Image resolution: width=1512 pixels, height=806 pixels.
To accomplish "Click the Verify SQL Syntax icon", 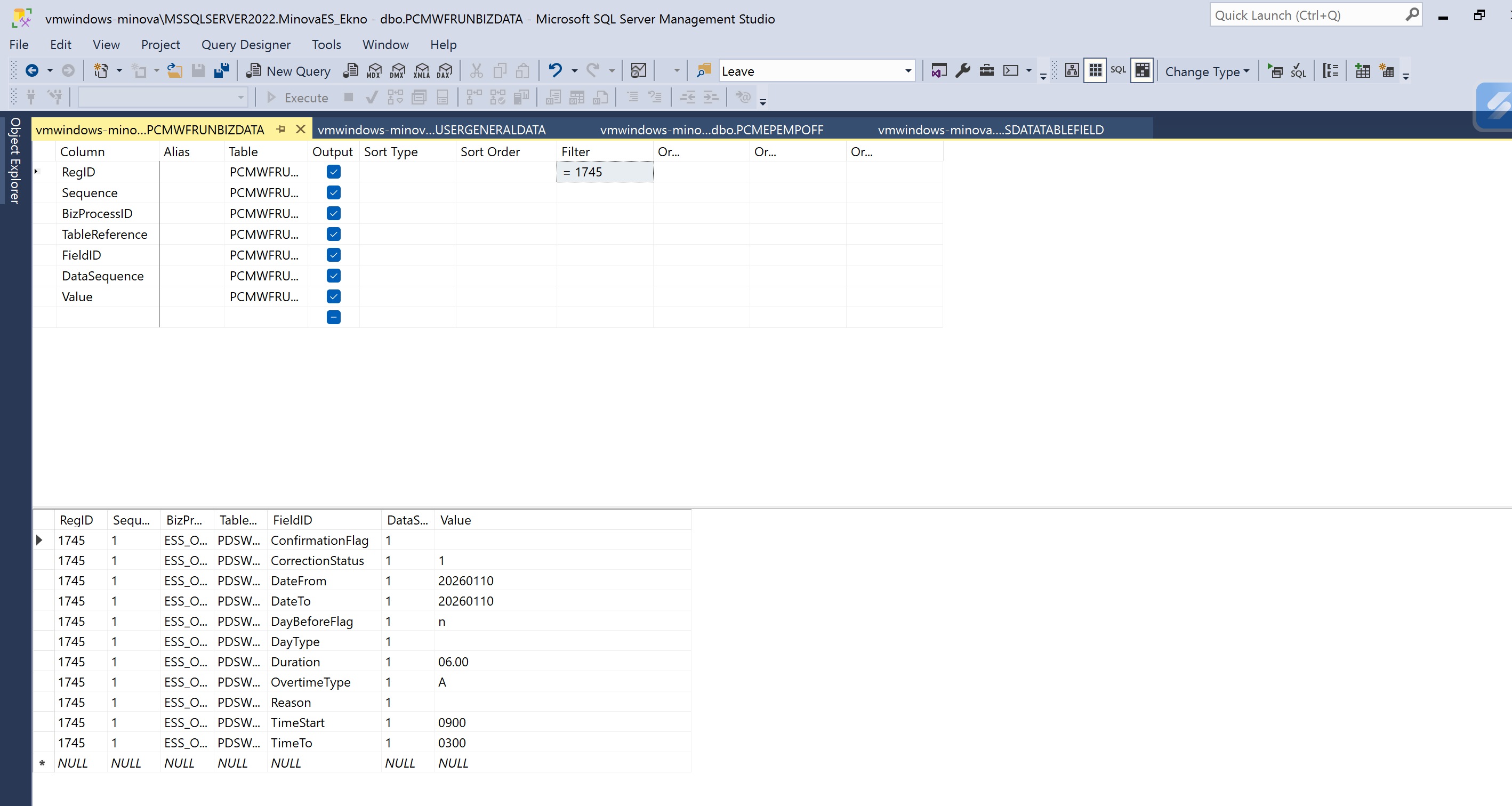I will point(1298,71).
